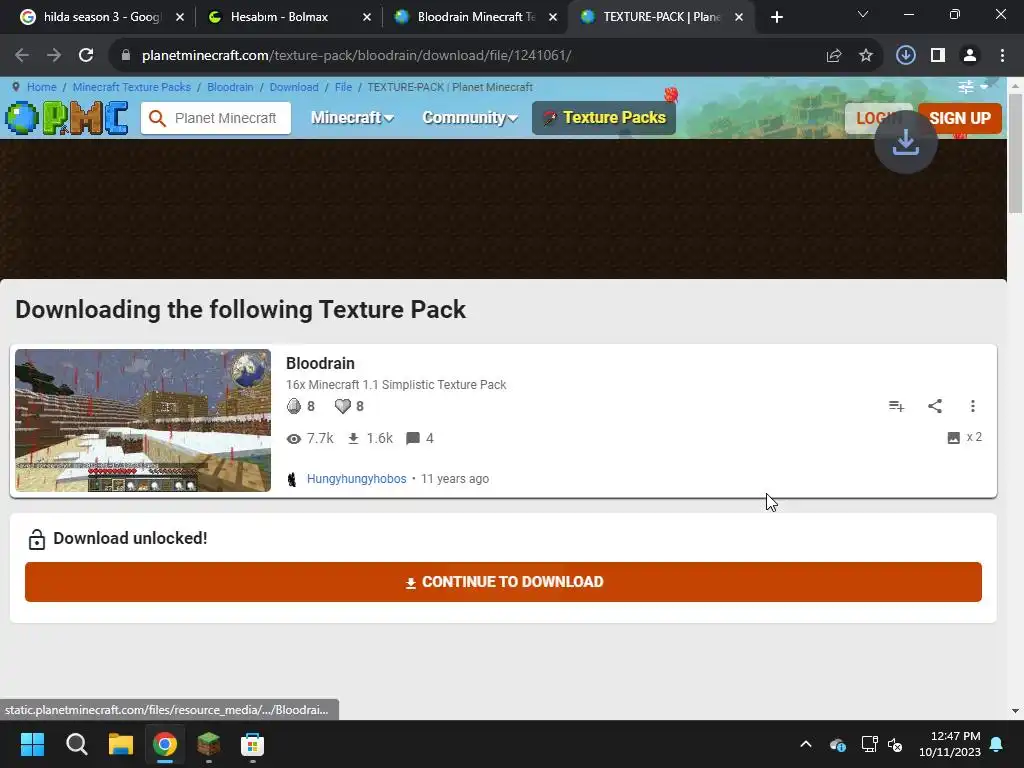This screenshot has width=1024, height=768.
Task: Open the Bloodrain pack title link
Action: (x=320, y=363)
